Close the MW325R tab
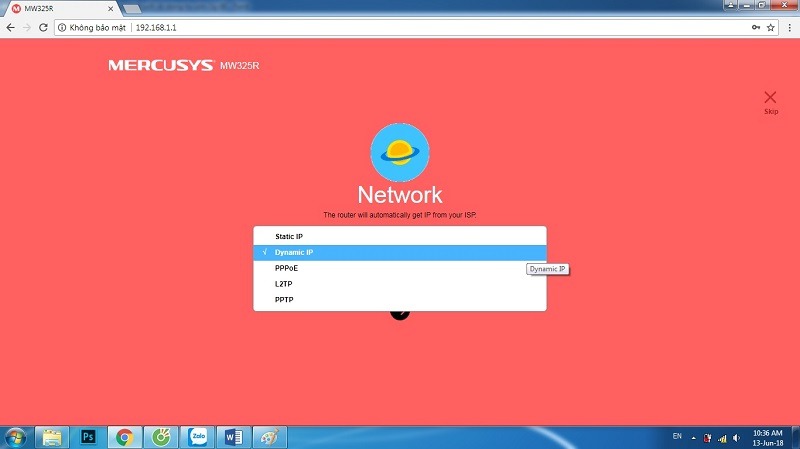Image resolution: width=800 pixels, height=449 pixels. tap(110, 9)
